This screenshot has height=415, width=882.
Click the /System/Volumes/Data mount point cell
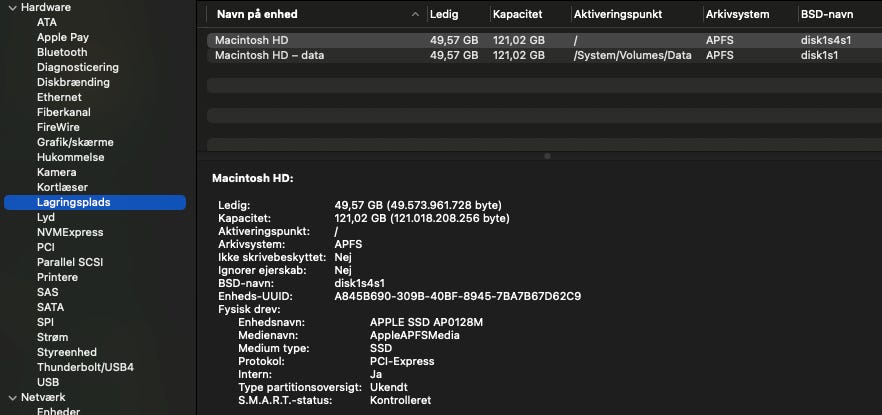click(x=632, y=55)
